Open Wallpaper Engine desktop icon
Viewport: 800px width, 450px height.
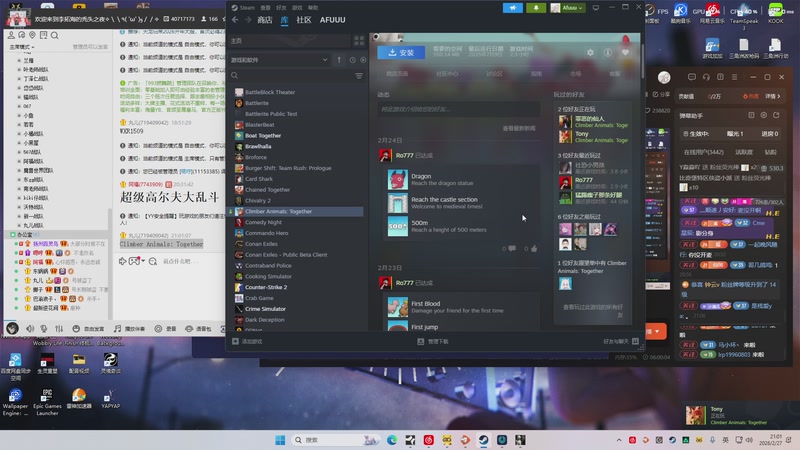tap(15, 402)
